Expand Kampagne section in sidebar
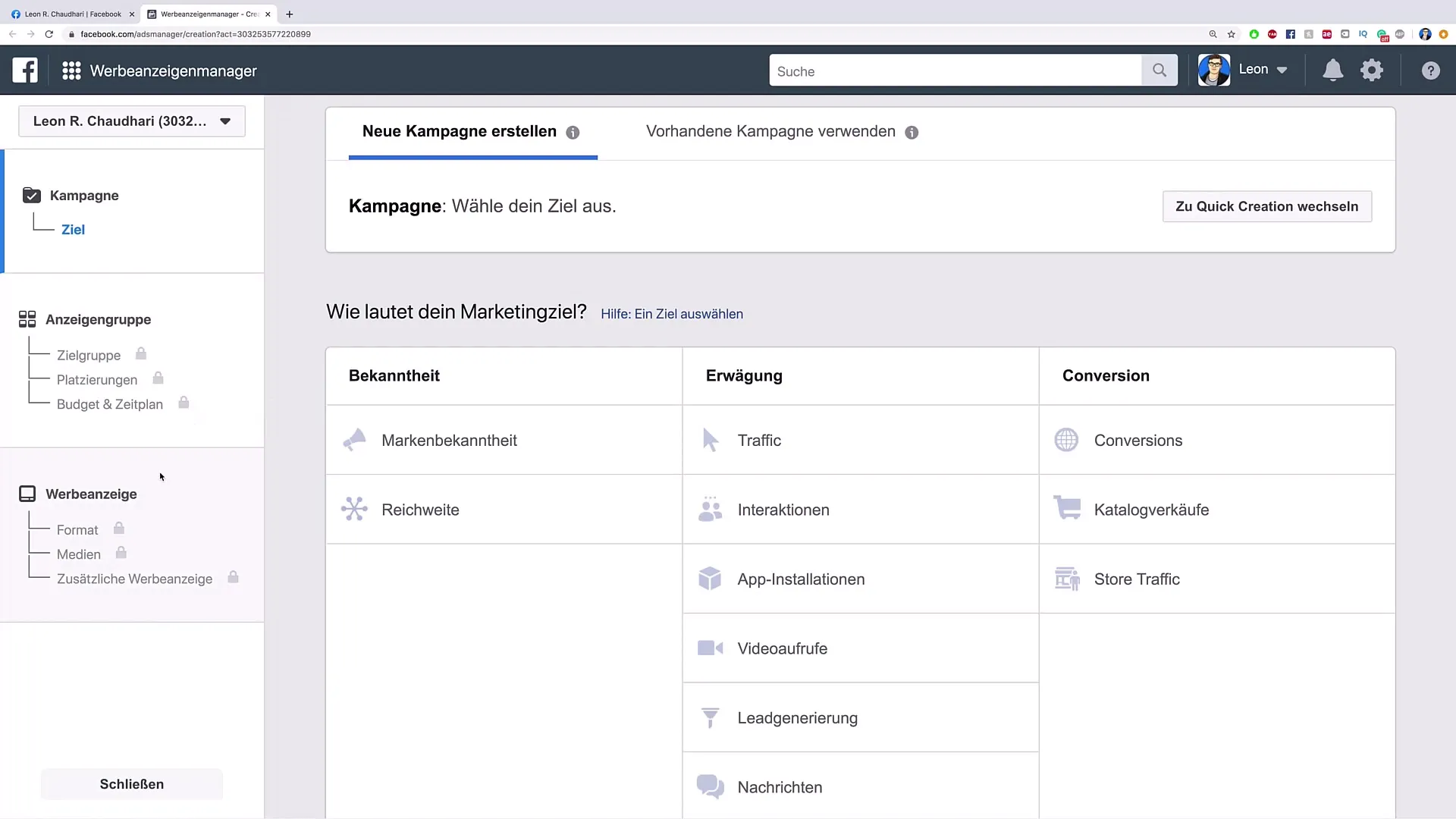The image size is (1456, 819). (84, 195)
